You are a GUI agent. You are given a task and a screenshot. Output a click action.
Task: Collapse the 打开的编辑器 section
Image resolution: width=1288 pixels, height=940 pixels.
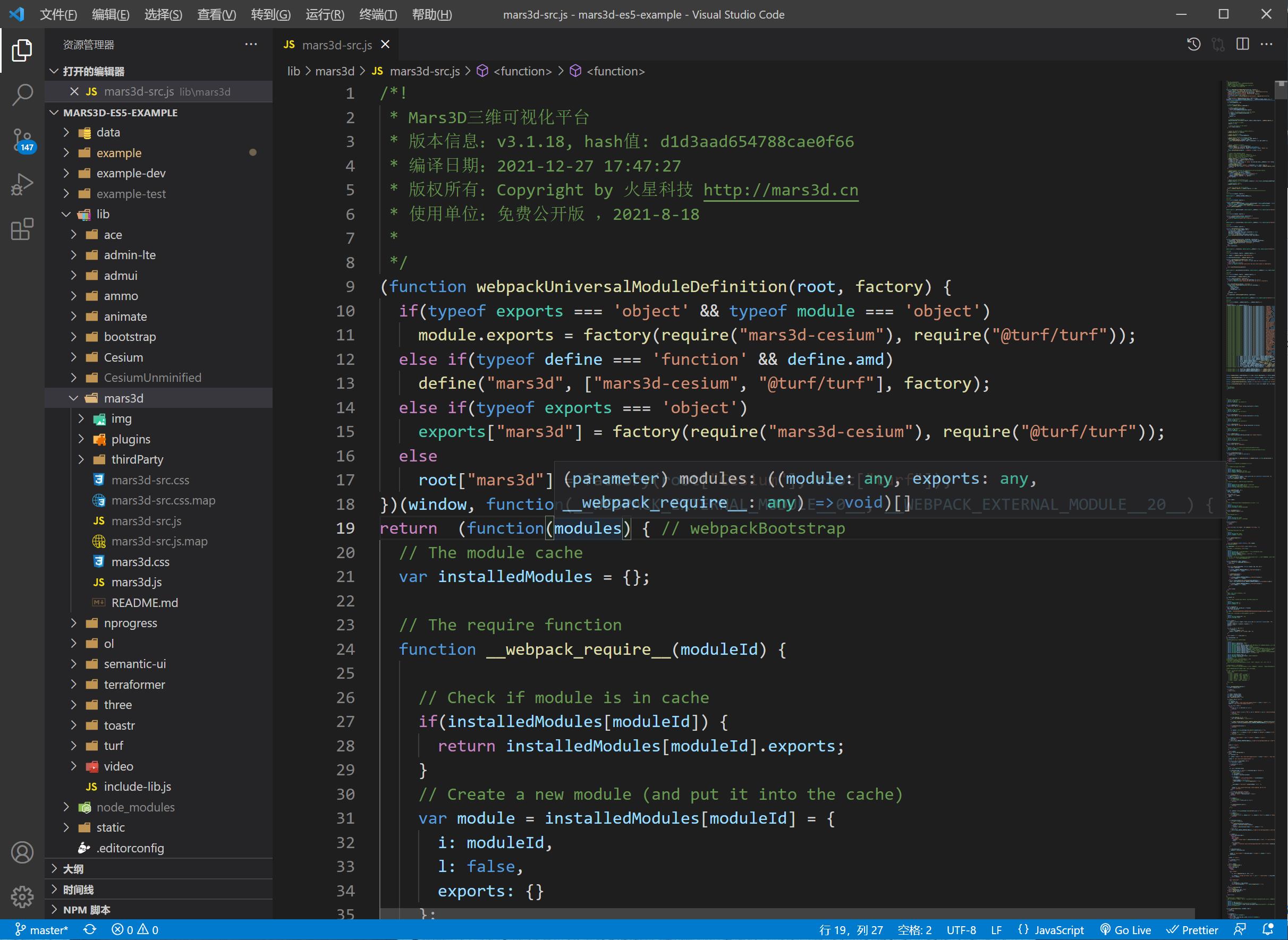[x=158, y=71]
